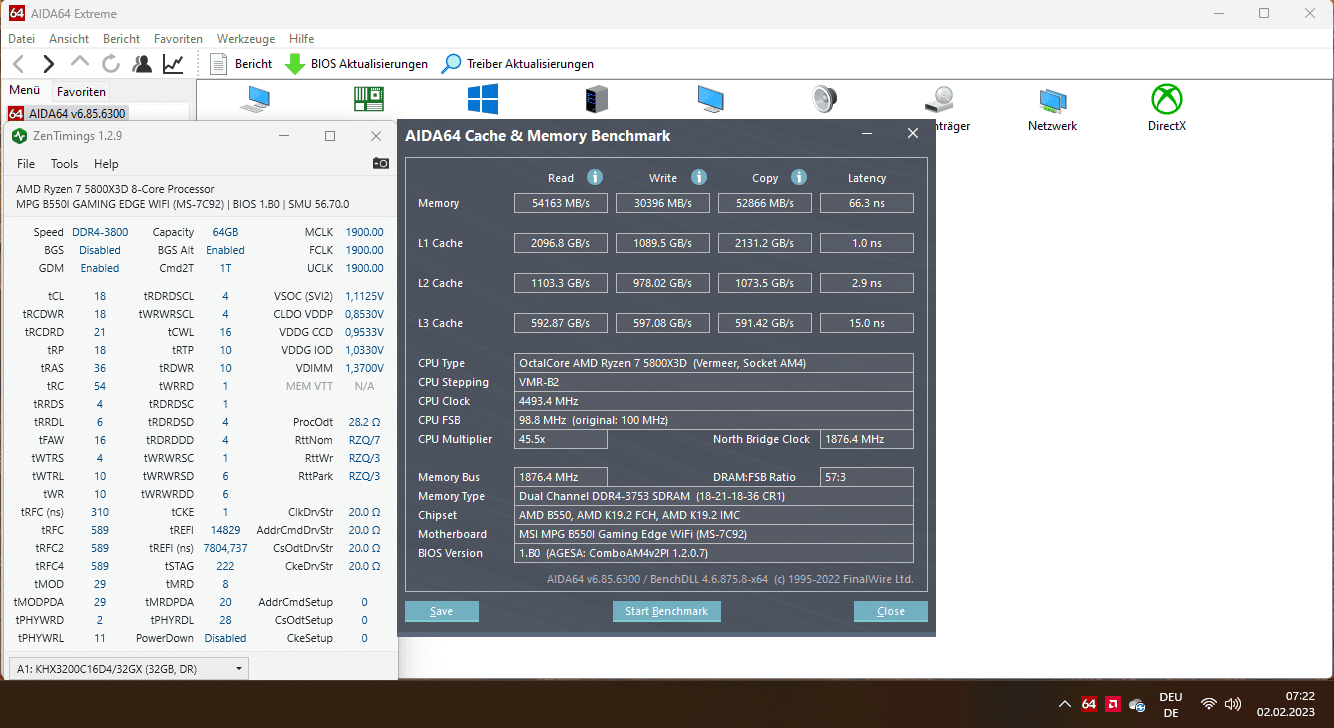Open ZenTimings Tools menu

click(x=64, y=164)
